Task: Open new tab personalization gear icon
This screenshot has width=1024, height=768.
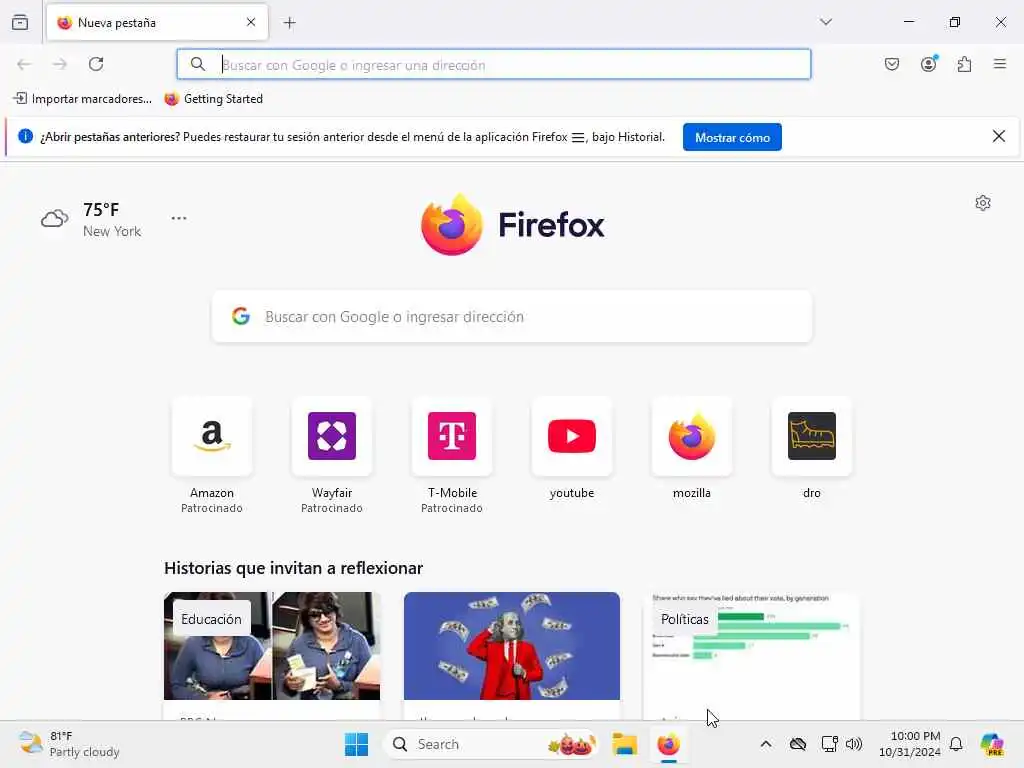Action: click(983, 203)
